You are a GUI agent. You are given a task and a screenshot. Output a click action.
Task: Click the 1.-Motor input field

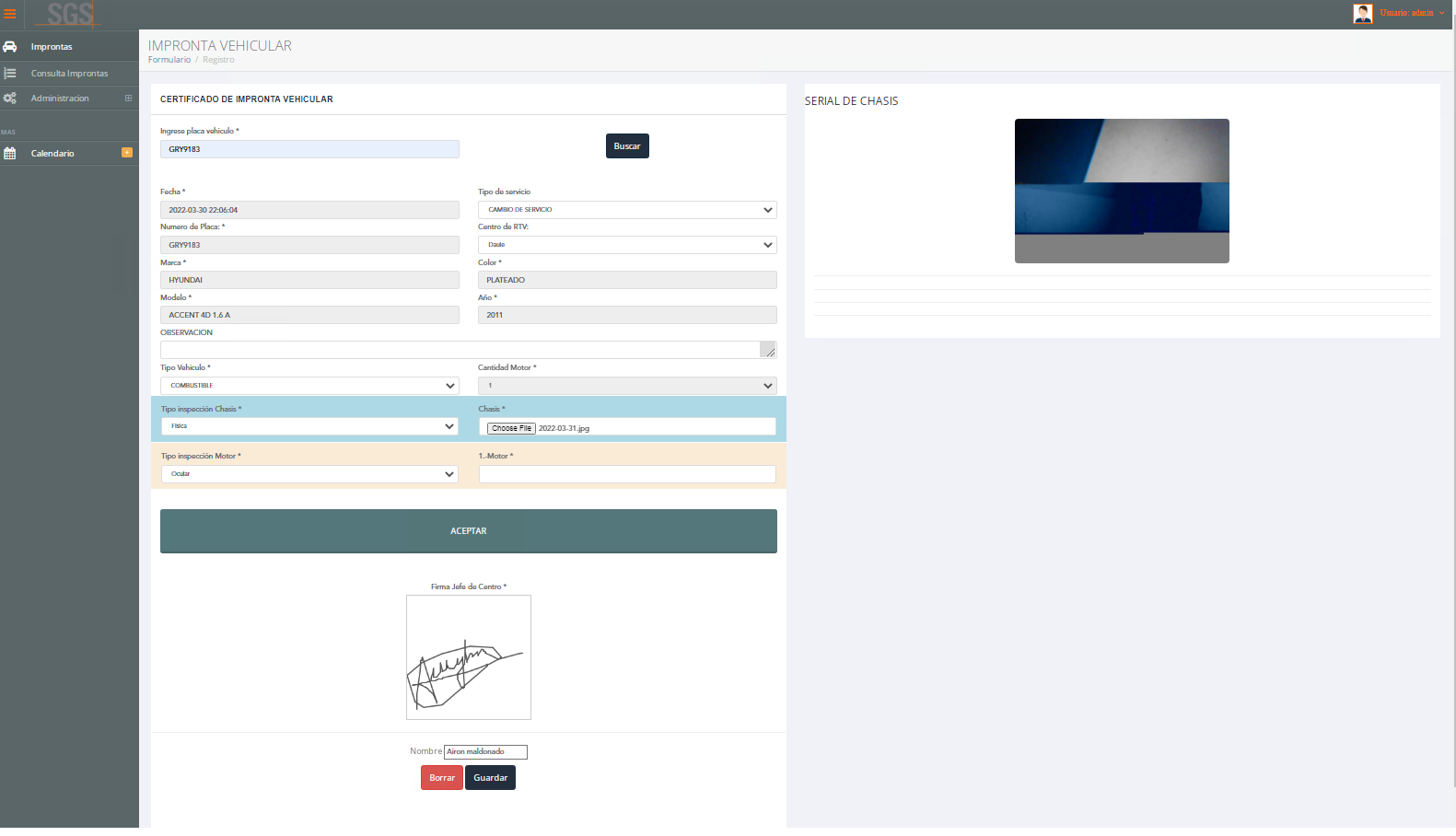[x=626, y=474]
